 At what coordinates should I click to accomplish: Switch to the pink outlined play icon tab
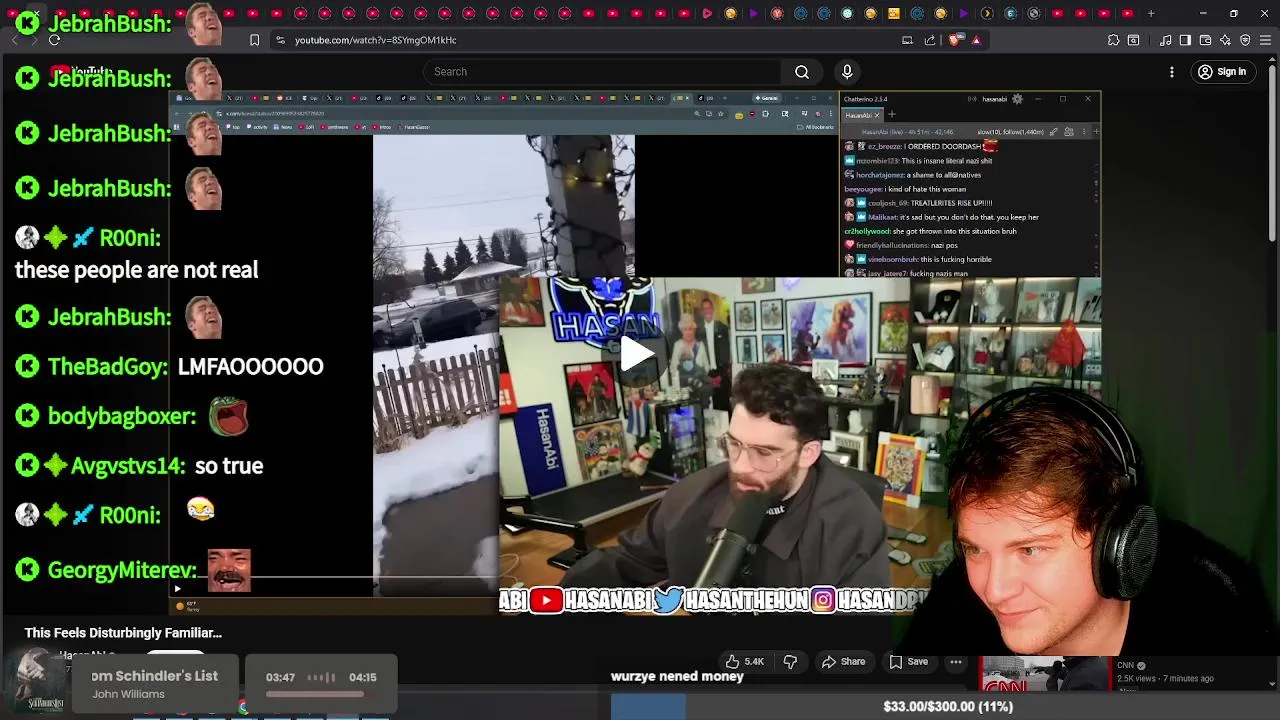click(707, 13)
